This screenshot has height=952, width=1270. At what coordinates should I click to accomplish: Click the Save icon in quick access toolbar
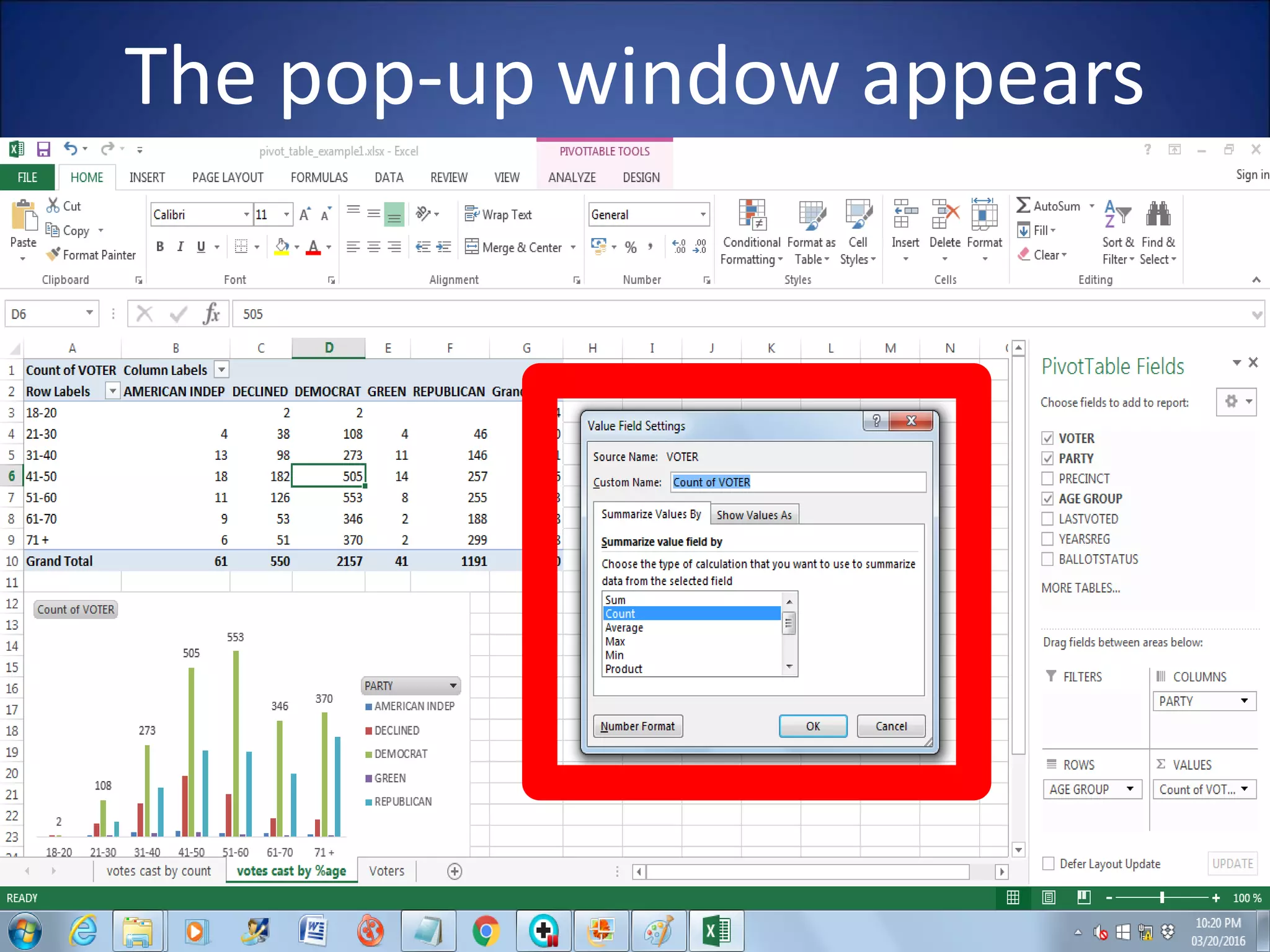coord(43,149)
